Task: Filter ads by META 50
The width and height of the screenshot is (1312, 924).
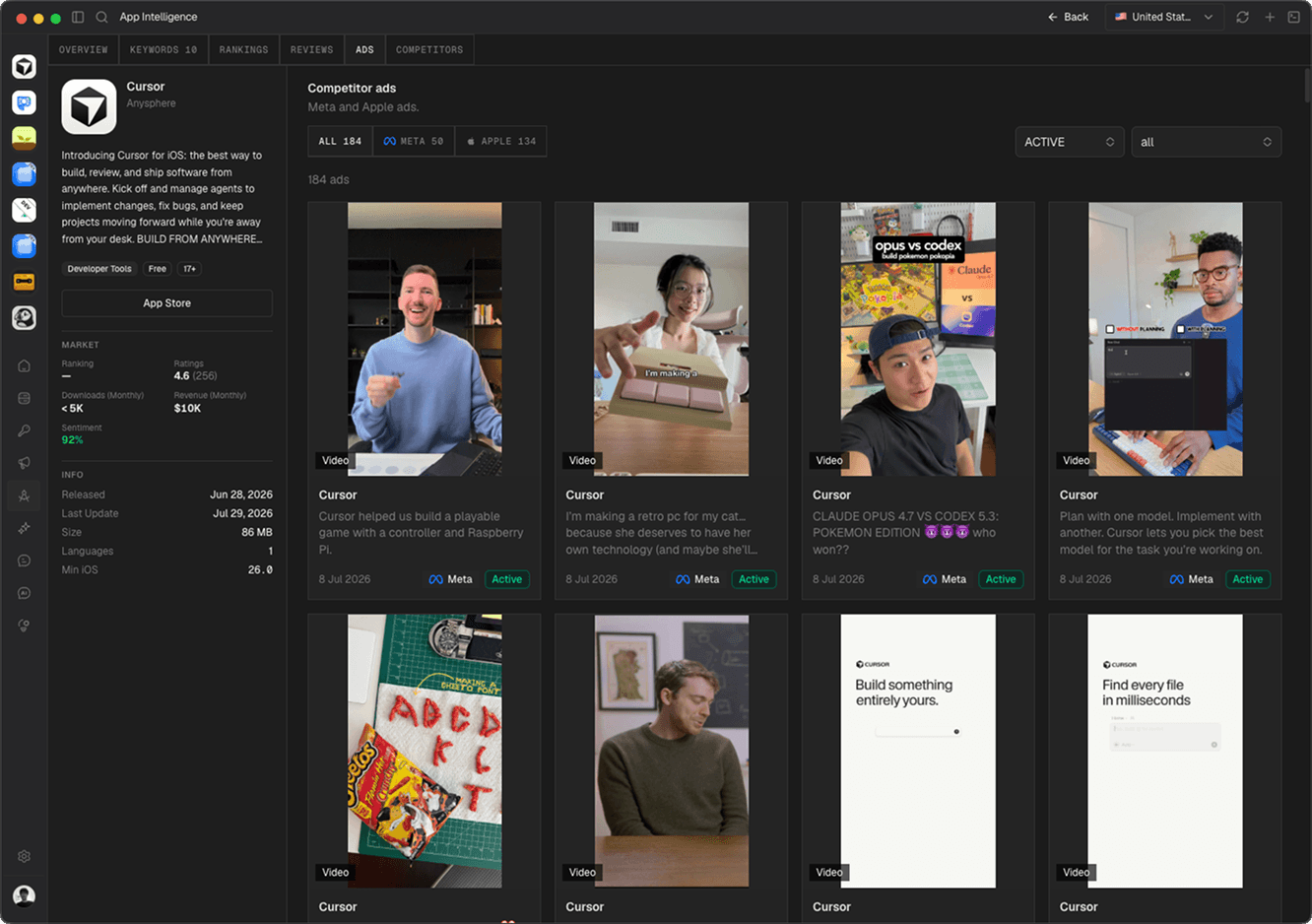Action: (x=414, y=141)
